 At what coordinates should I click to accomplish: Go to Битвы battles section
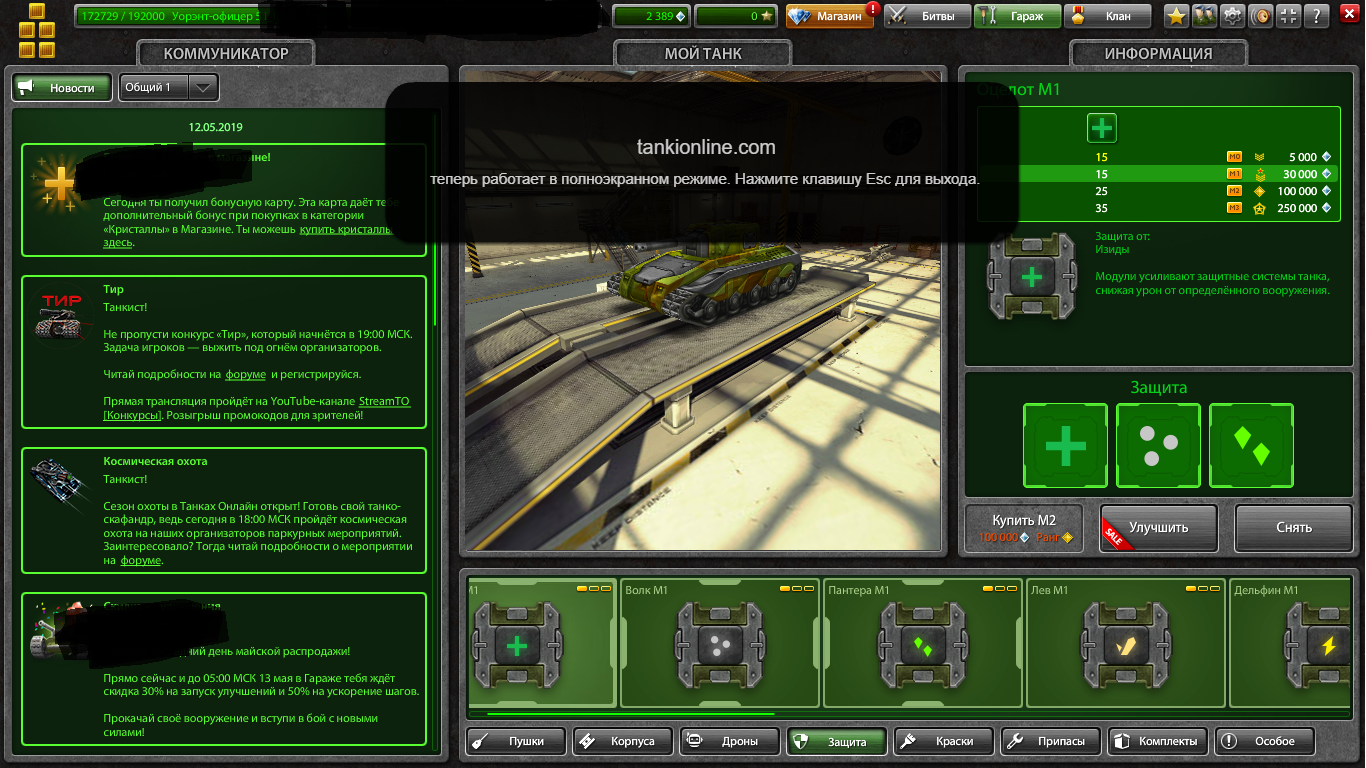tap(928, 16)
